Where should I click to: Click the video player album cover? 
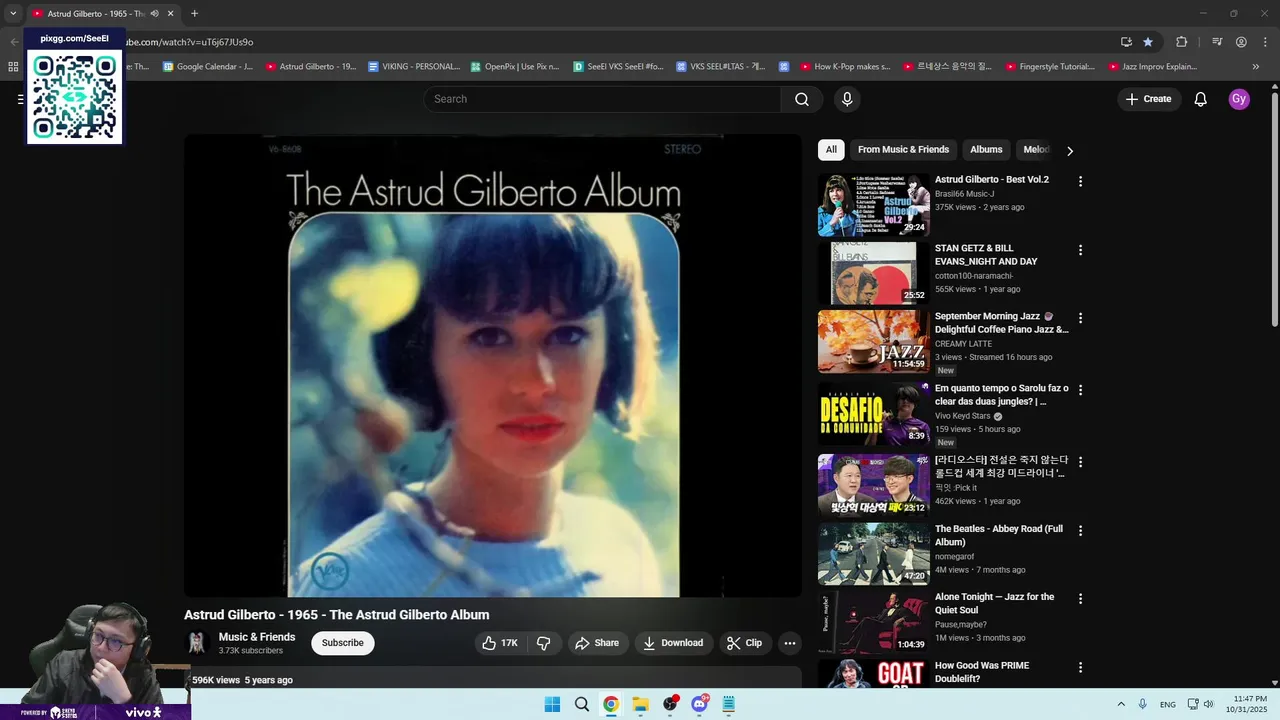tap(493, 366)
